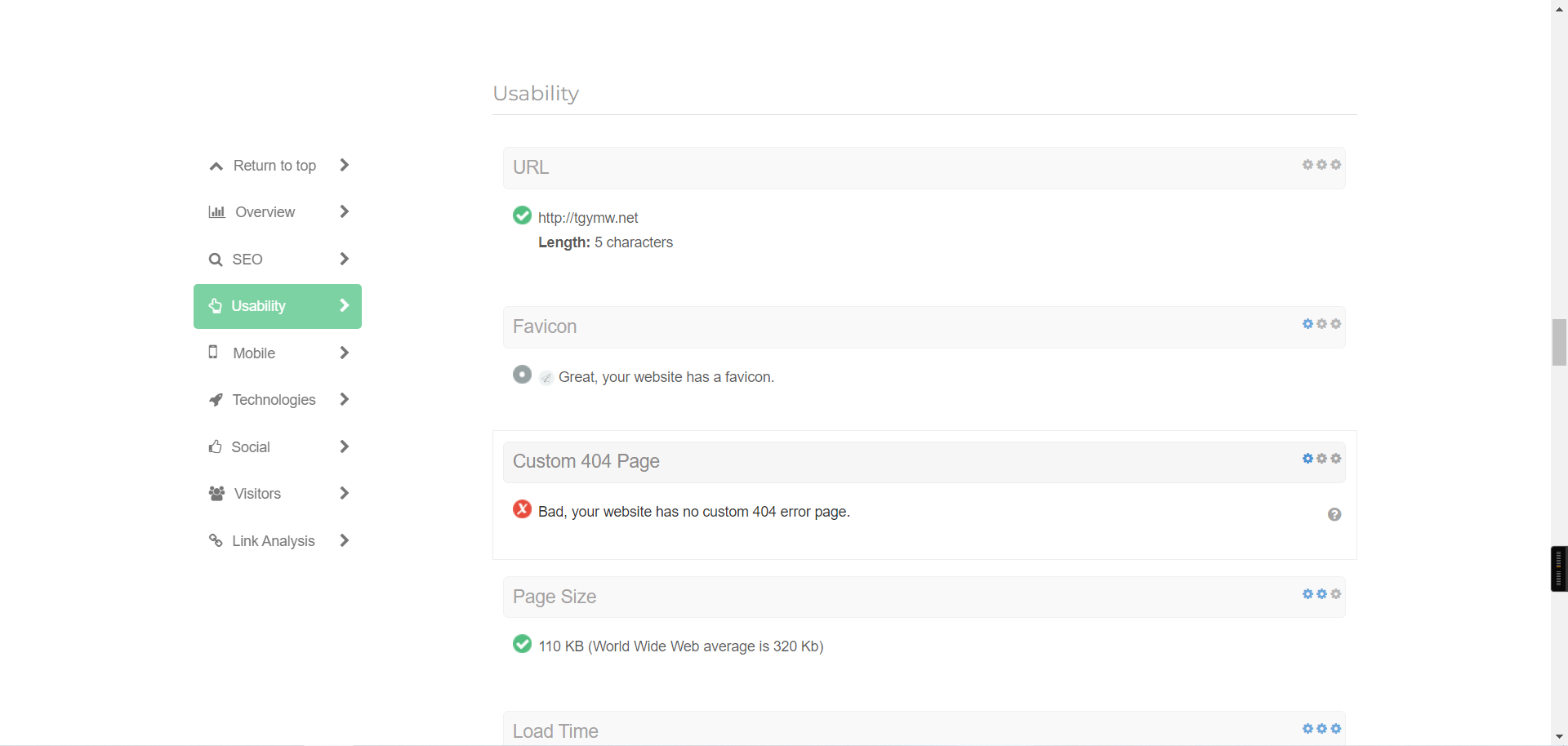The width and height of the screenshot is (1568, 746).
Task: Click gears icon in Favicon header
Action: (x=1321, y=324)
